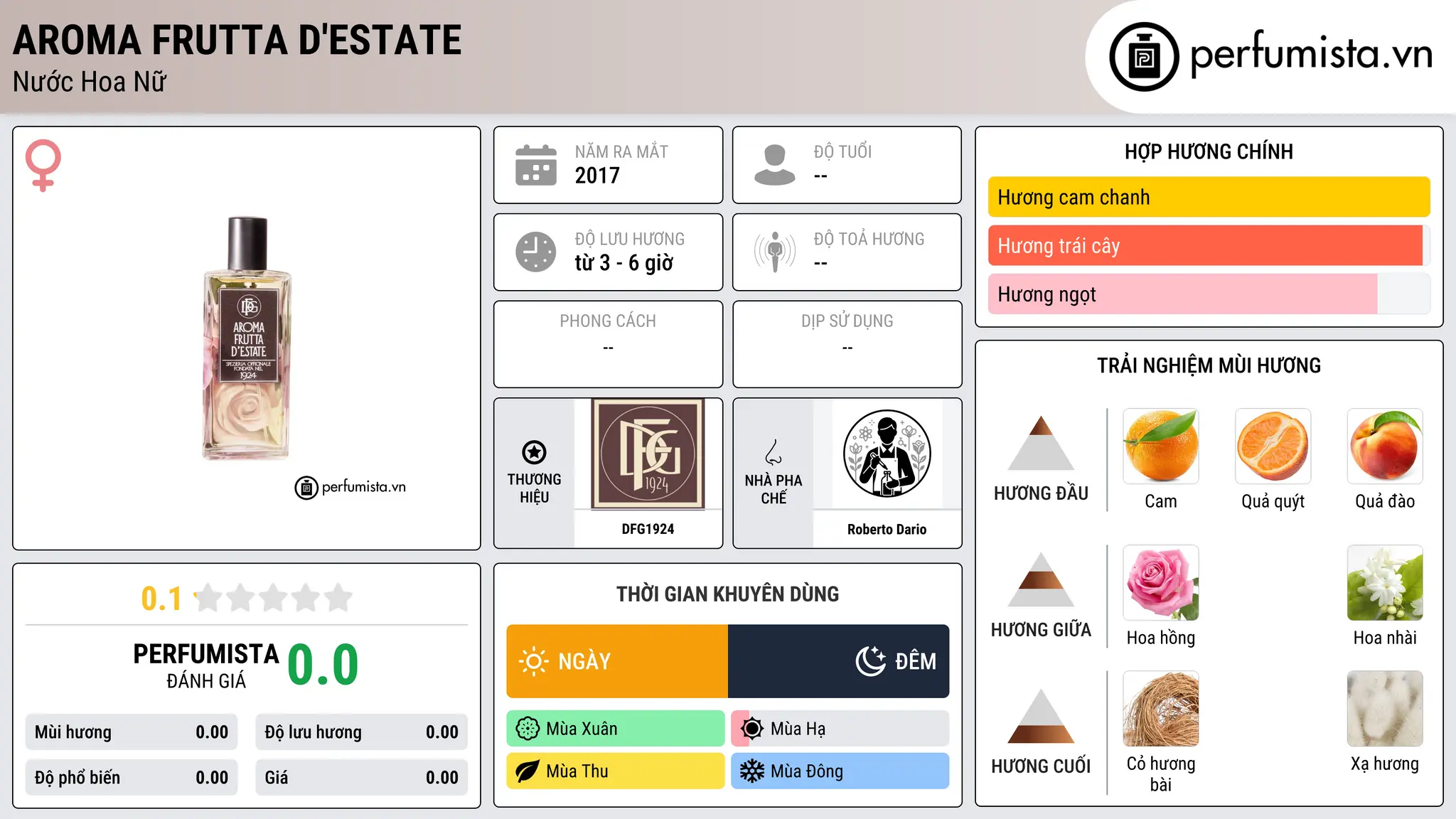Viewport: 1456px width, 819px height.
Task: Click the snowflake icon for Mùa Đông
Action: pos(752,771)
